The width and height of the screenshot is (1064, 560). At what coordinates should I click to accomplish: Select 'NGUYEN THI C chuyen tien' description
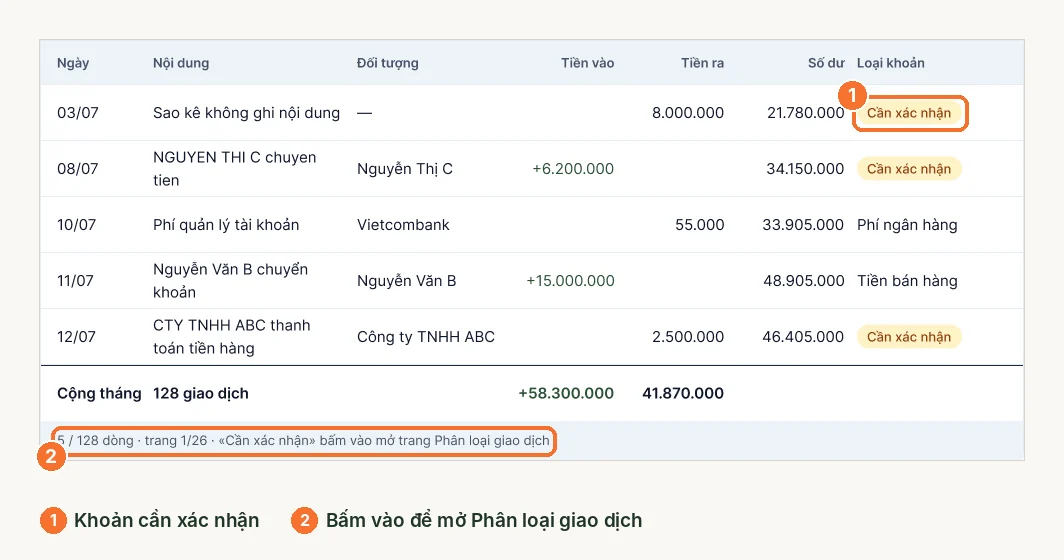click(x=234, y=169)
